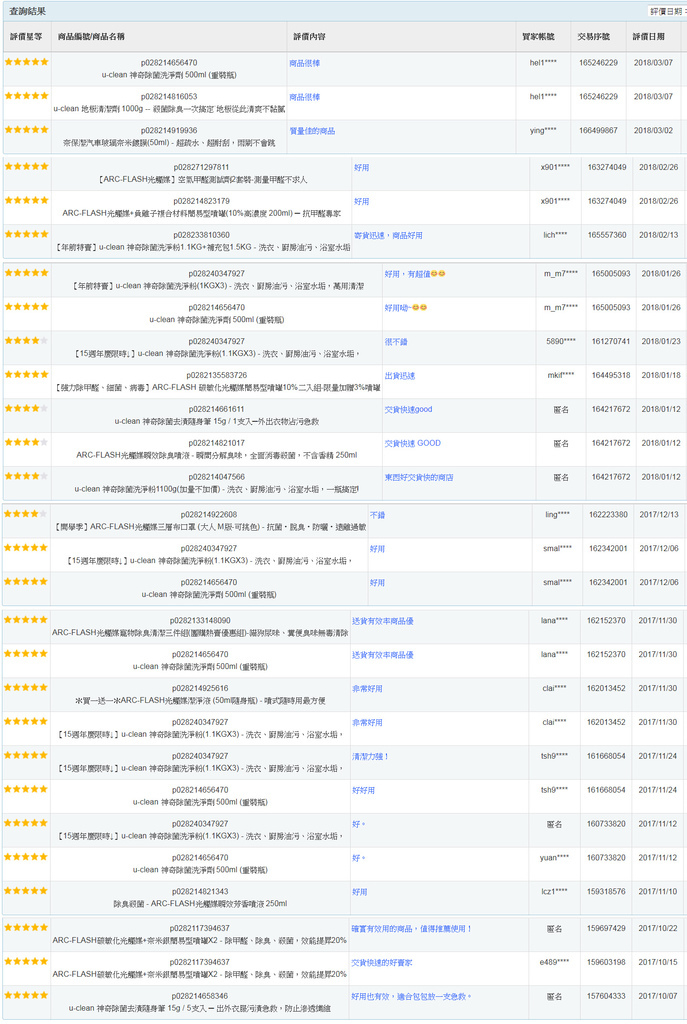Click transaction number 165557360
The width and height of the screenshot is (687, 1024).
click(x=607, y=235)
